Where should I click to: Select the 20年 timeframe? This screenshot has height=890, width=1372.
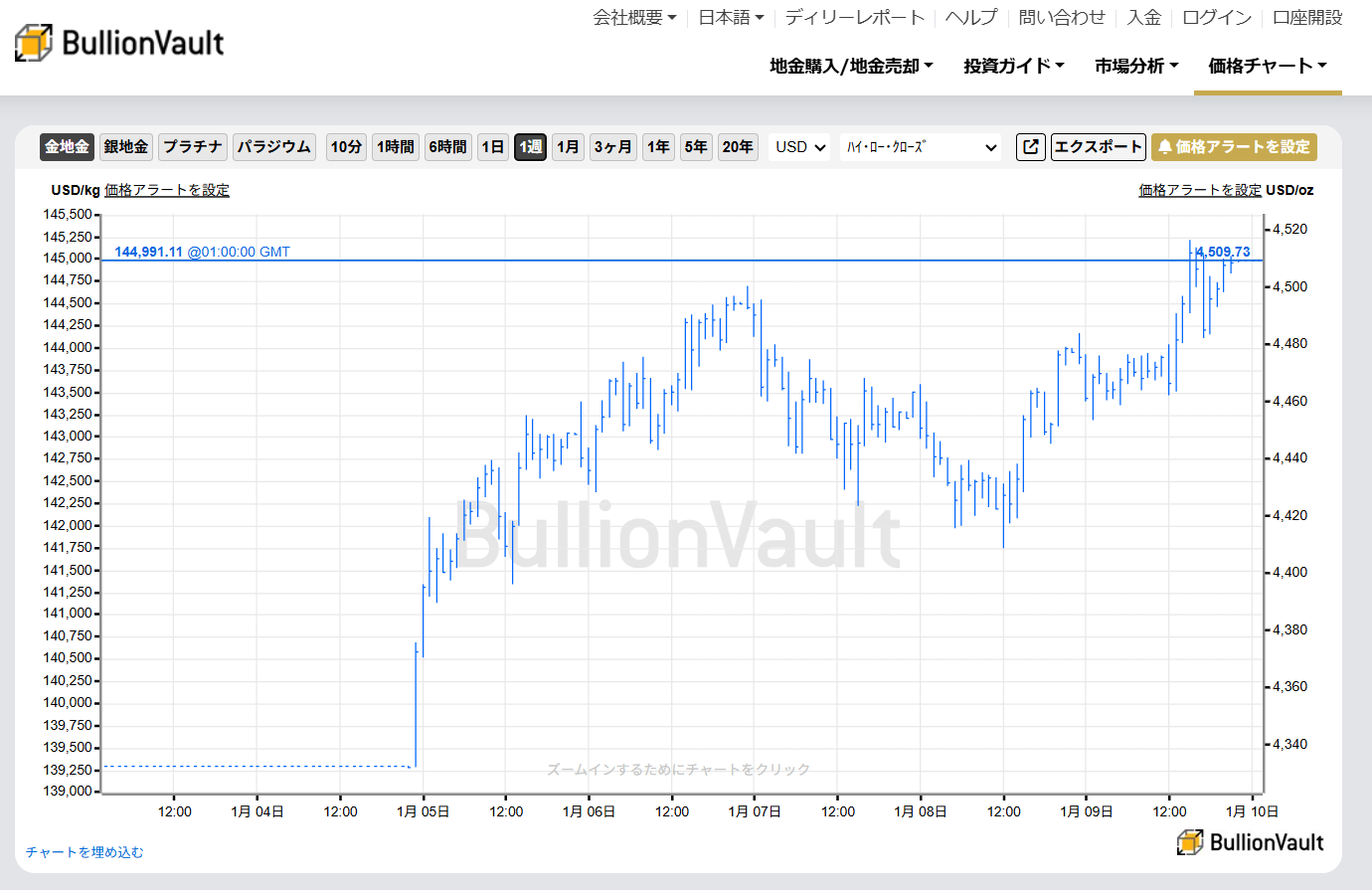point(738,146)
